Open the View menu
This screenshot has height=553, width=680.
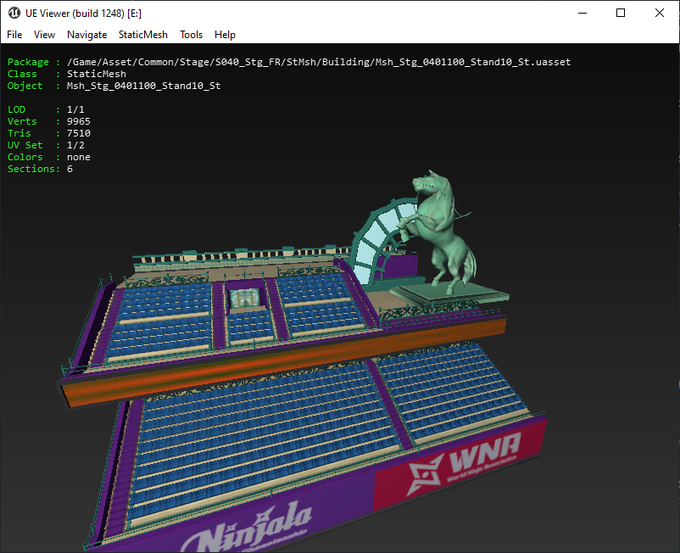point(44,34)
